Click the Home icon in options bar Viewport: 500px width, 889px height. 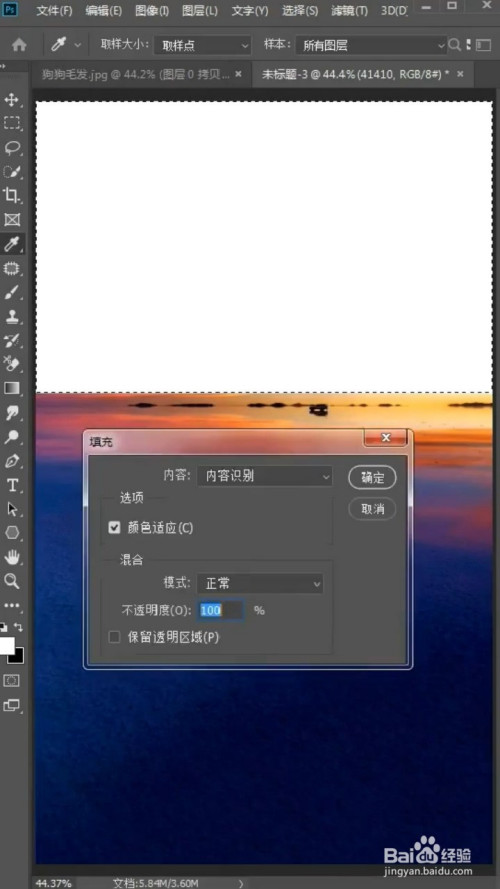pyautogui.click(x=19, y=45)
